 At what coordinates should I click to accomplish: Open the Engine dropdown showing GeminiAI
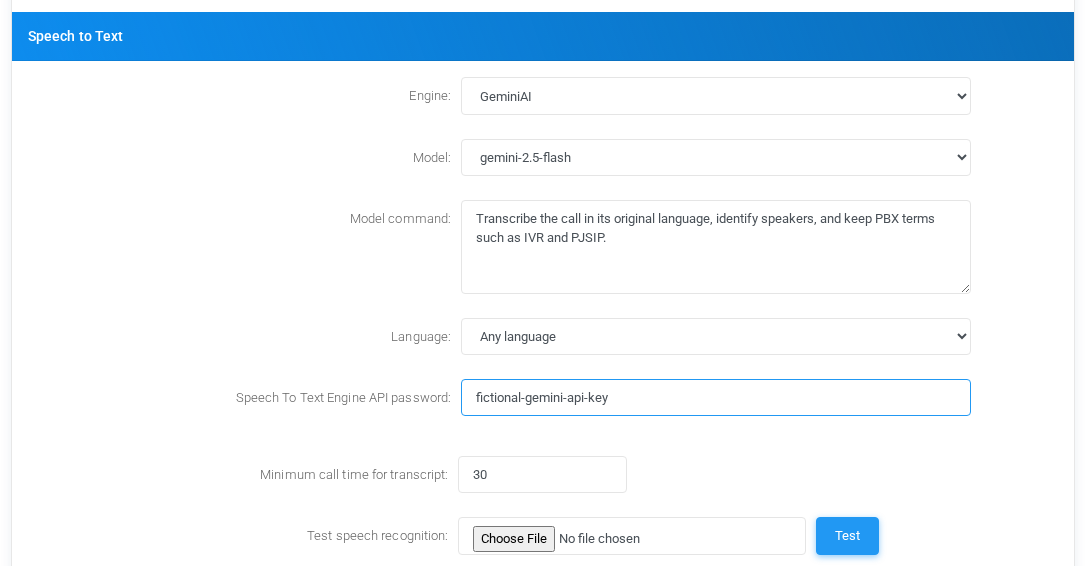[x=715, y=96]
